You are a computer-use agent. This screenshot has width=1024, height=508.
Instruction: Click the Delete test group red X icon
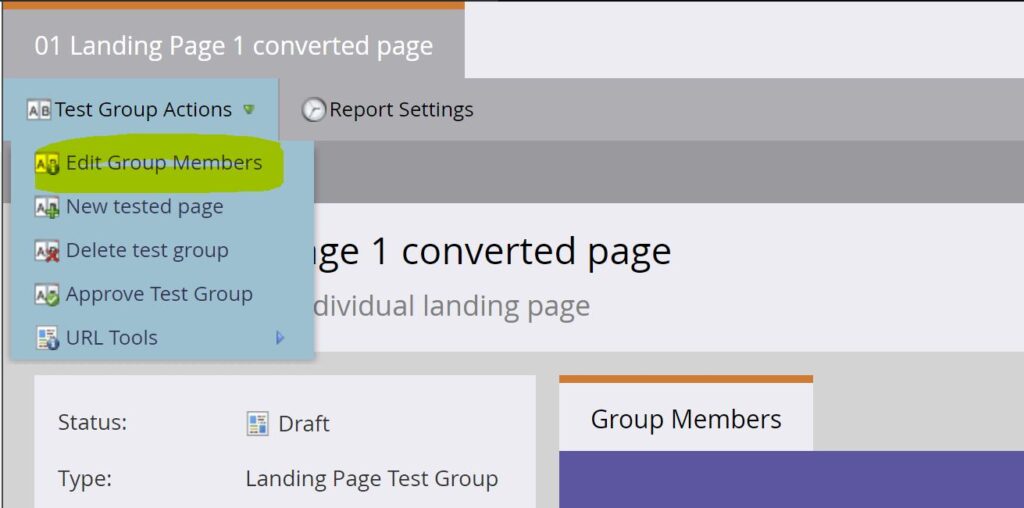point(47,251)
